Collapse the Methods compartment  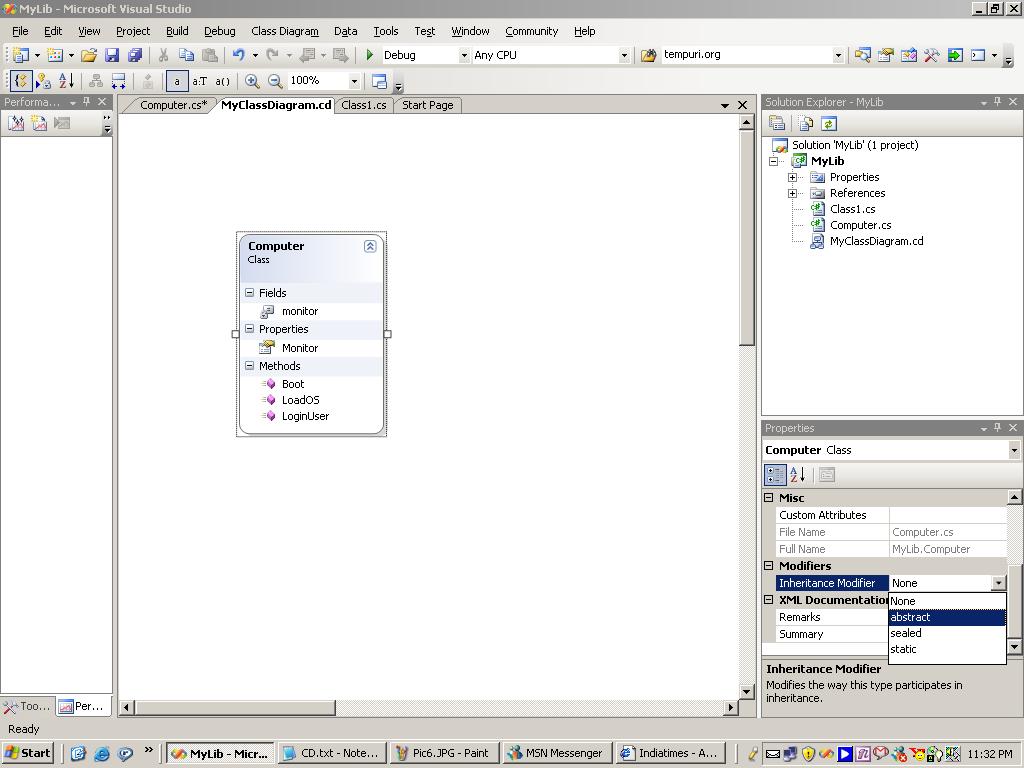249,366
